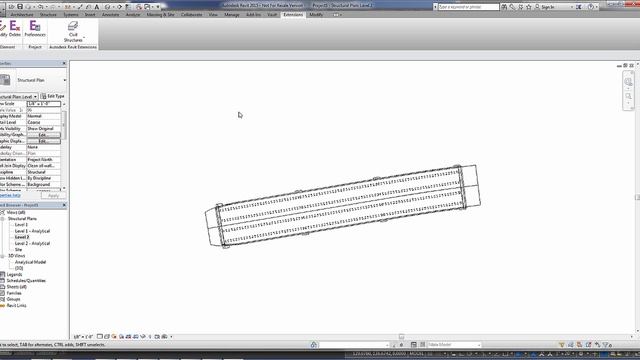The image size is (640, 360).
Task: Select Revit Links in Project Browser
Action: click(x=16, y=305)
